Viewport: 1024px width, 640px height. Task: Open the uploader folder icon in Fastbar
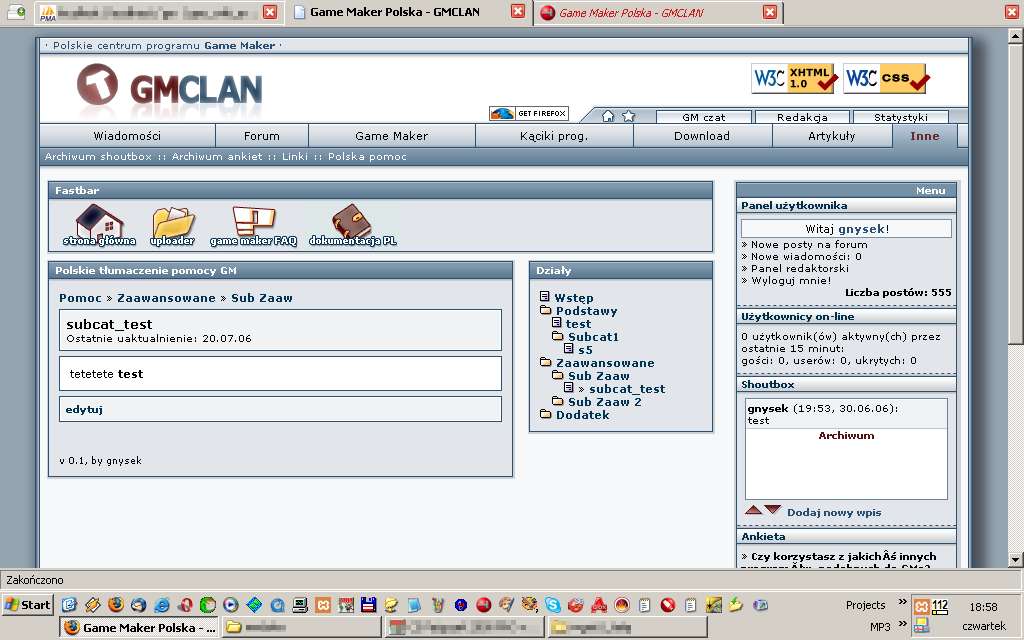point(173,222)
